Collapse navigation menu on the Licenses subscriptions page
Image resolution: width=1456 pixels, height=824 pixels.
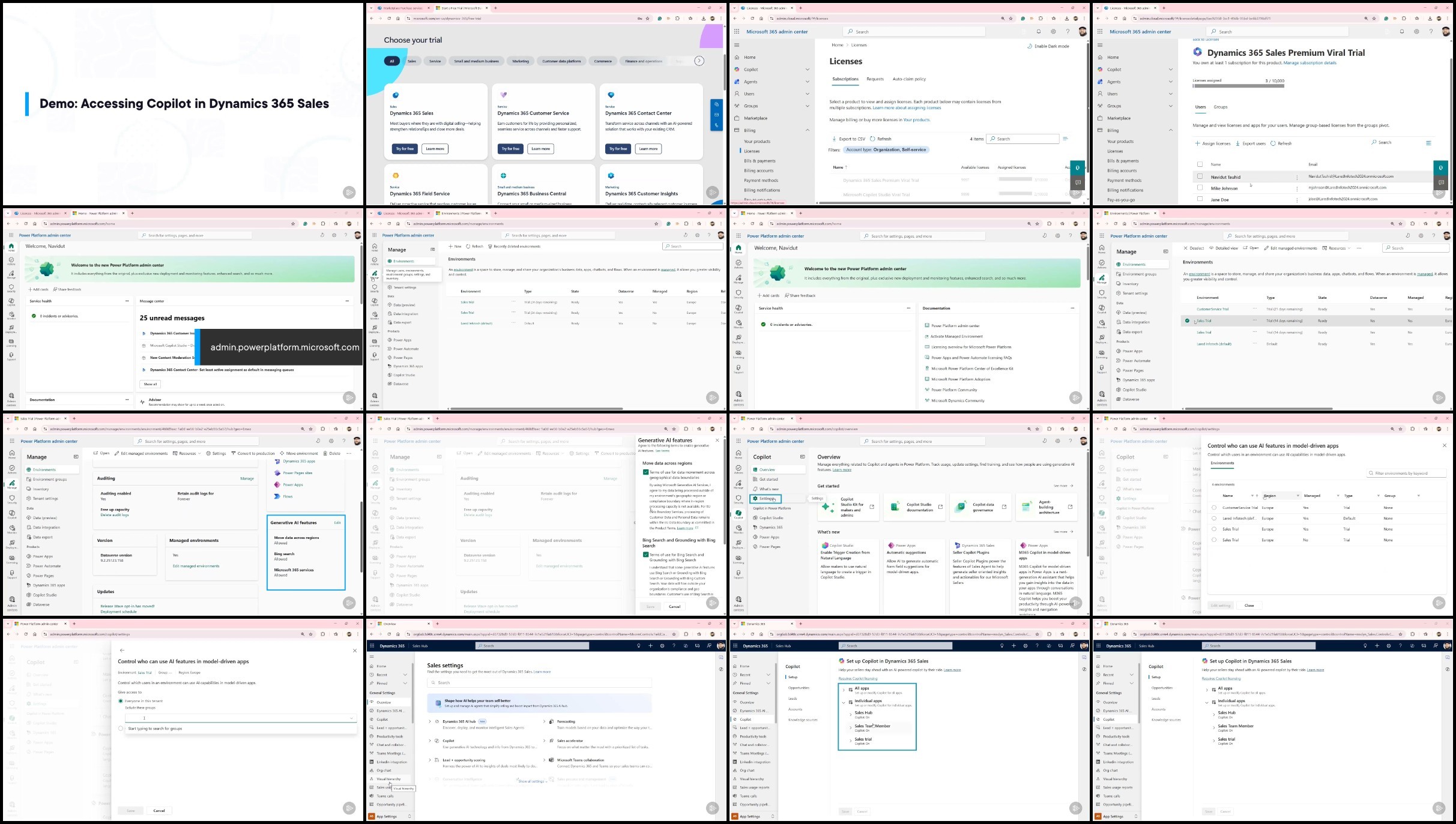pyautogui.click(x=737, y=45)
